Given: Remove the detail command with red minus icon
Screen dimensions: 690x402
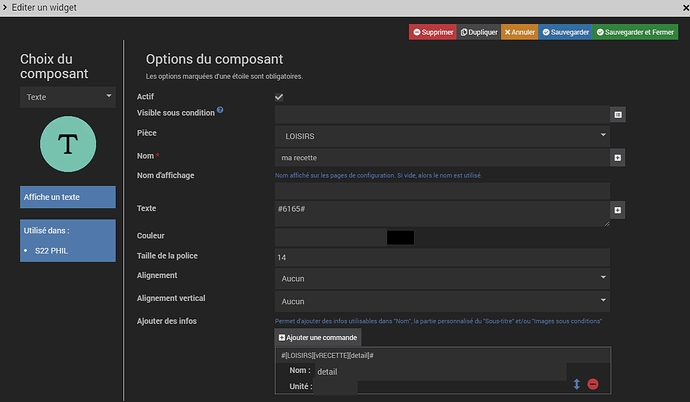Looking at the screenshot, I should [x=593, y=384].
